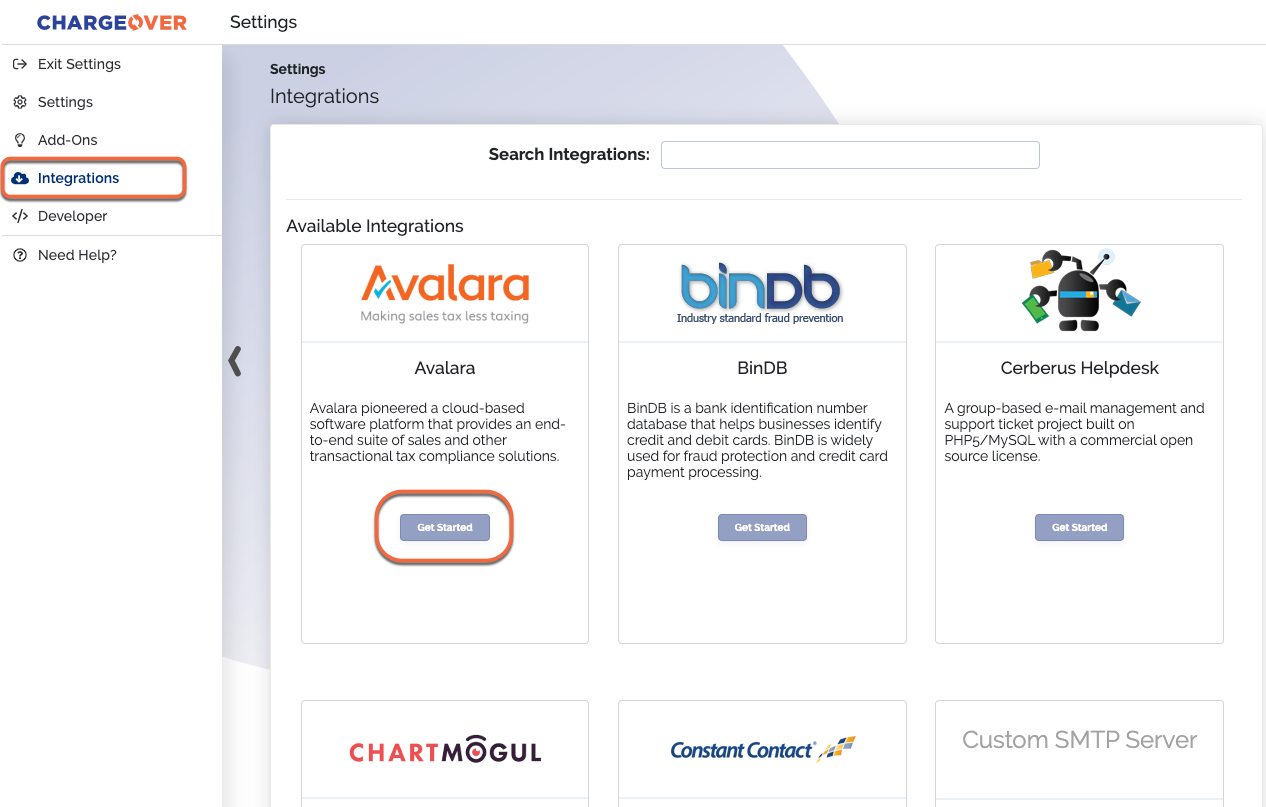Image resolution: width=1266 pixels, height=807 pixels.
Task: Click the Search Integrations input field
Action: click(850, 155)
